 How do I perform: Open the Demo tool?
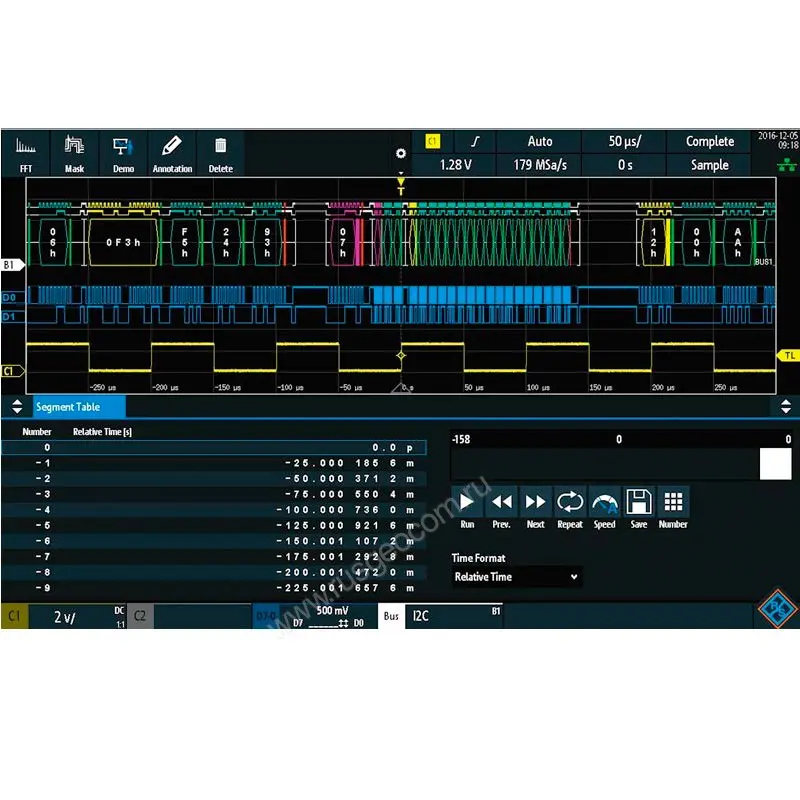point(123,153)
